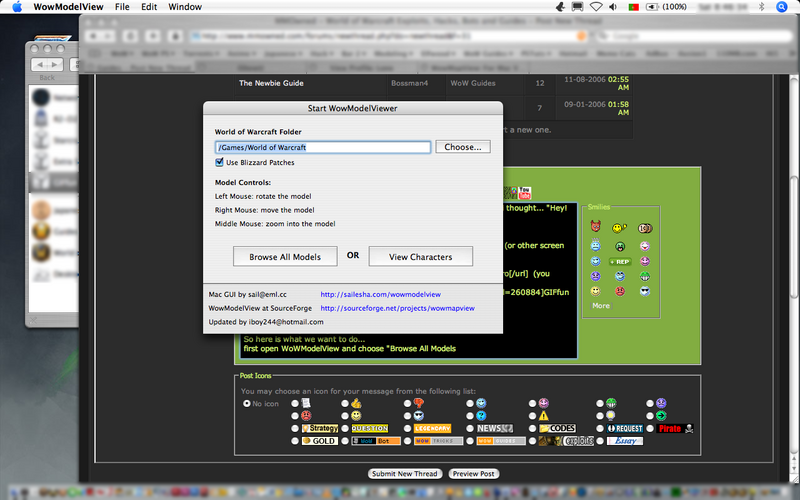
Task: Select the LEGENDARY post icon radio
Action: pyautogui.click(x=407, y=429)
